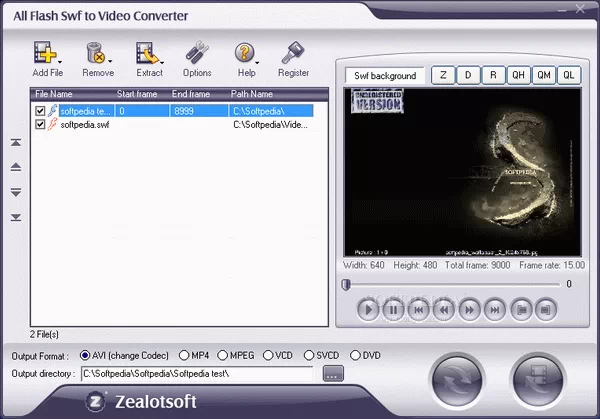Set start frame marker button
Viewport: 600px width, 419px height.
pos(522,310)
